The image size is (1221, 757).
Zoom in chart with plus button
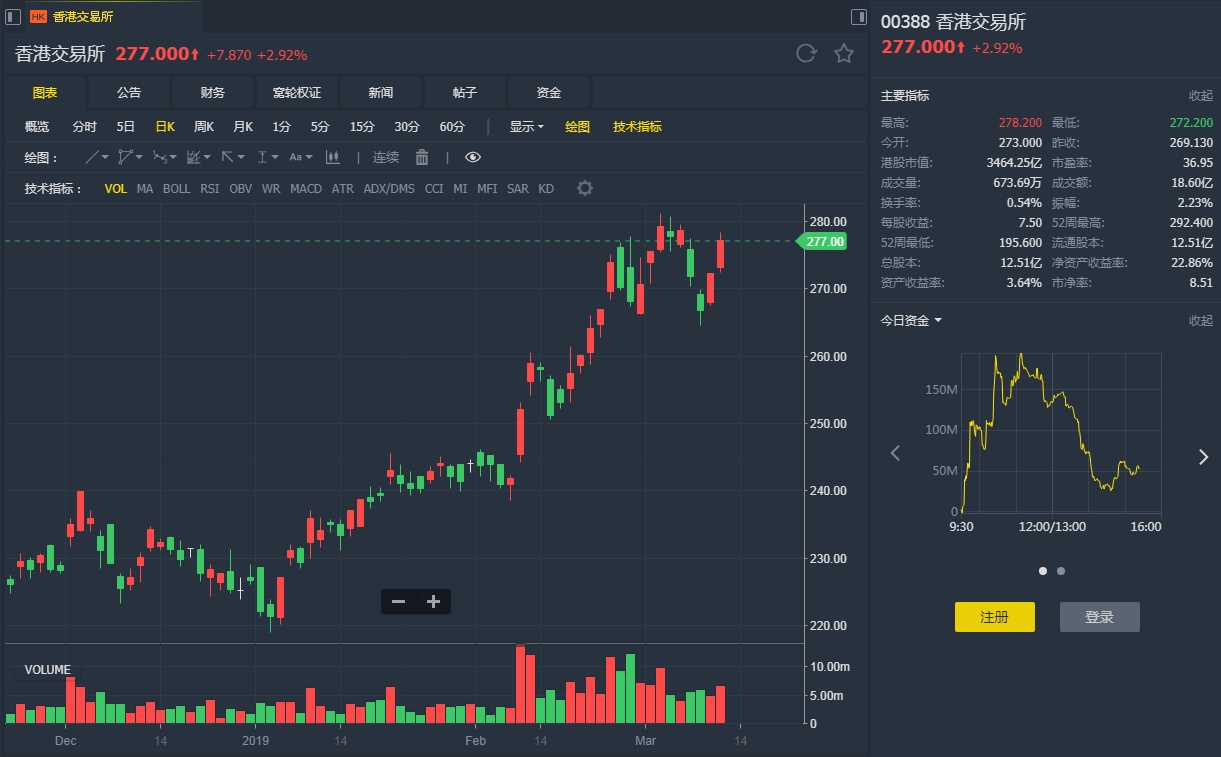(x=433, y=601)
